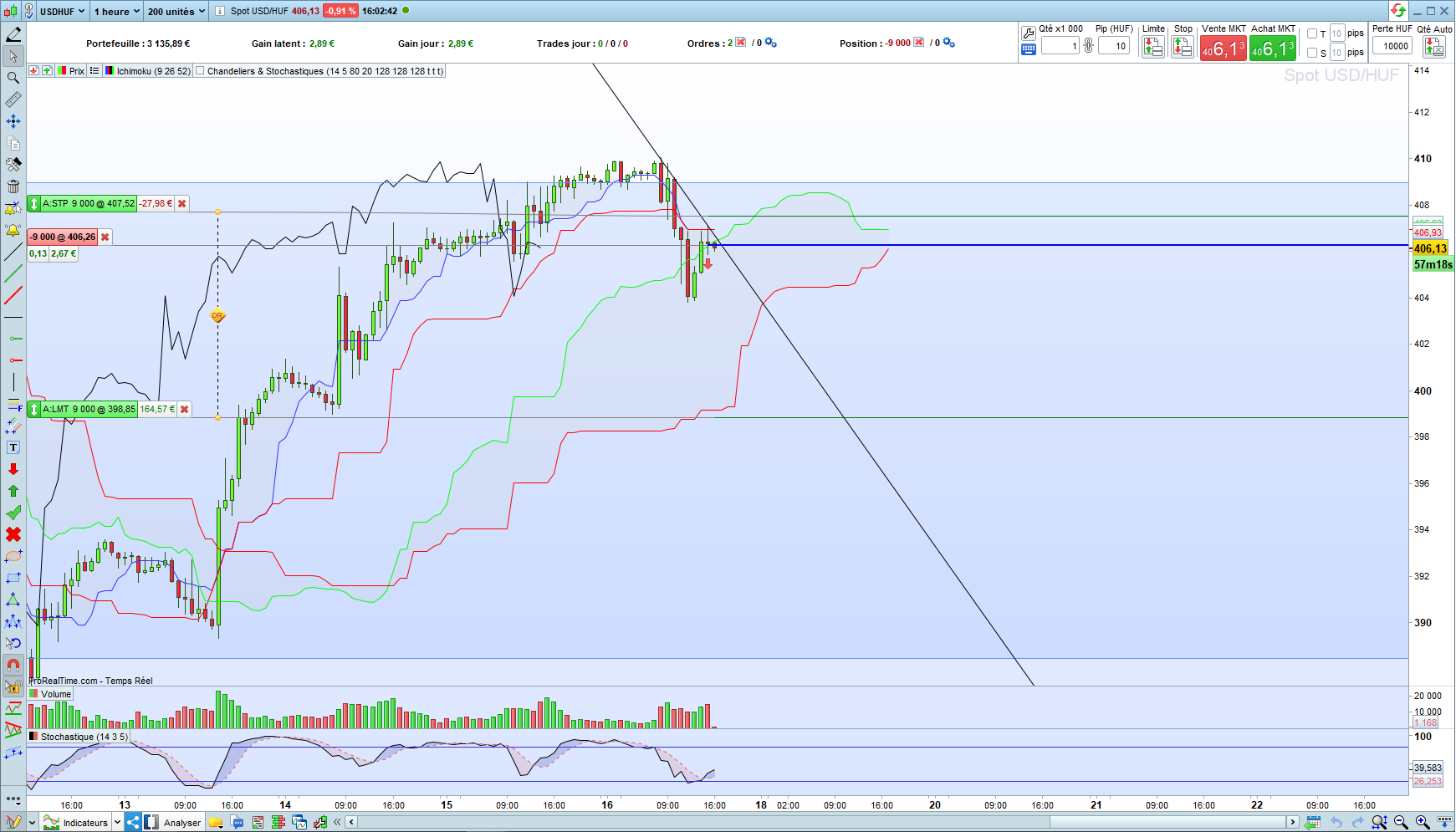Click the Vente MKT sell button

coord(1223,49)
